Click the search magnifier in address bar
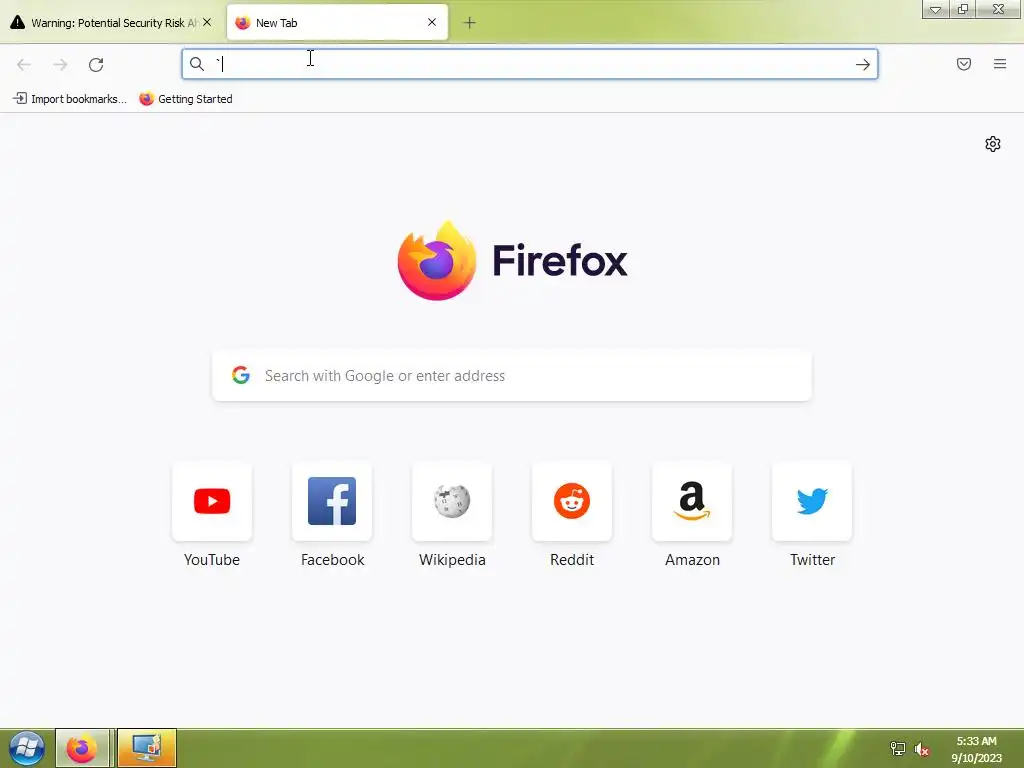Viewport: 1024px width, 768px height. [197, 64]
